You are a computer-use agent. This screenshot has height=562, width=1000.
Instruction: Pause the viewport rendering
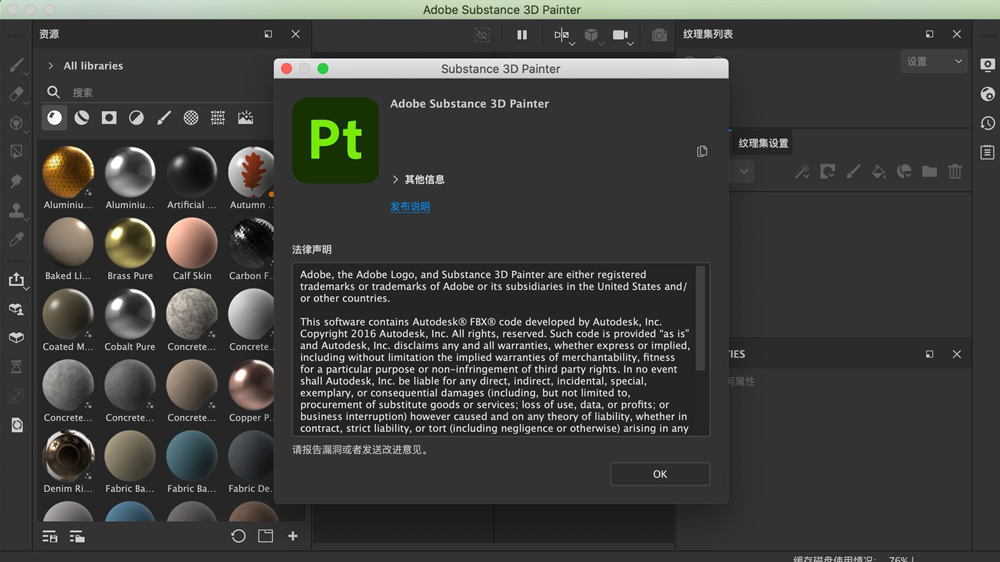pos(522,35)
